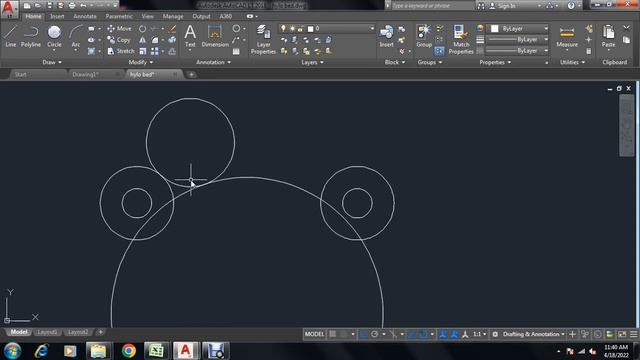Open the Insert ribbon tab
Image resolution: width=640 pixels, height=360 pixels.
point(57,16)
